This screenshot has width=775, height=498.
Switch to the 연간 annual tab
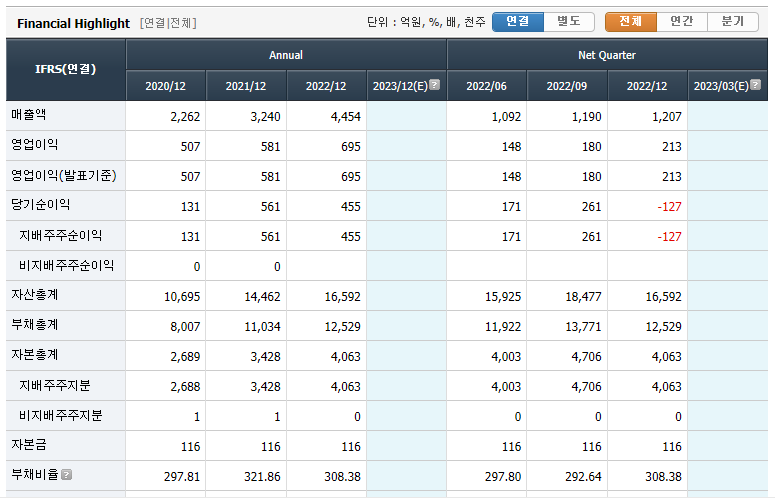(x=682, y=21)
